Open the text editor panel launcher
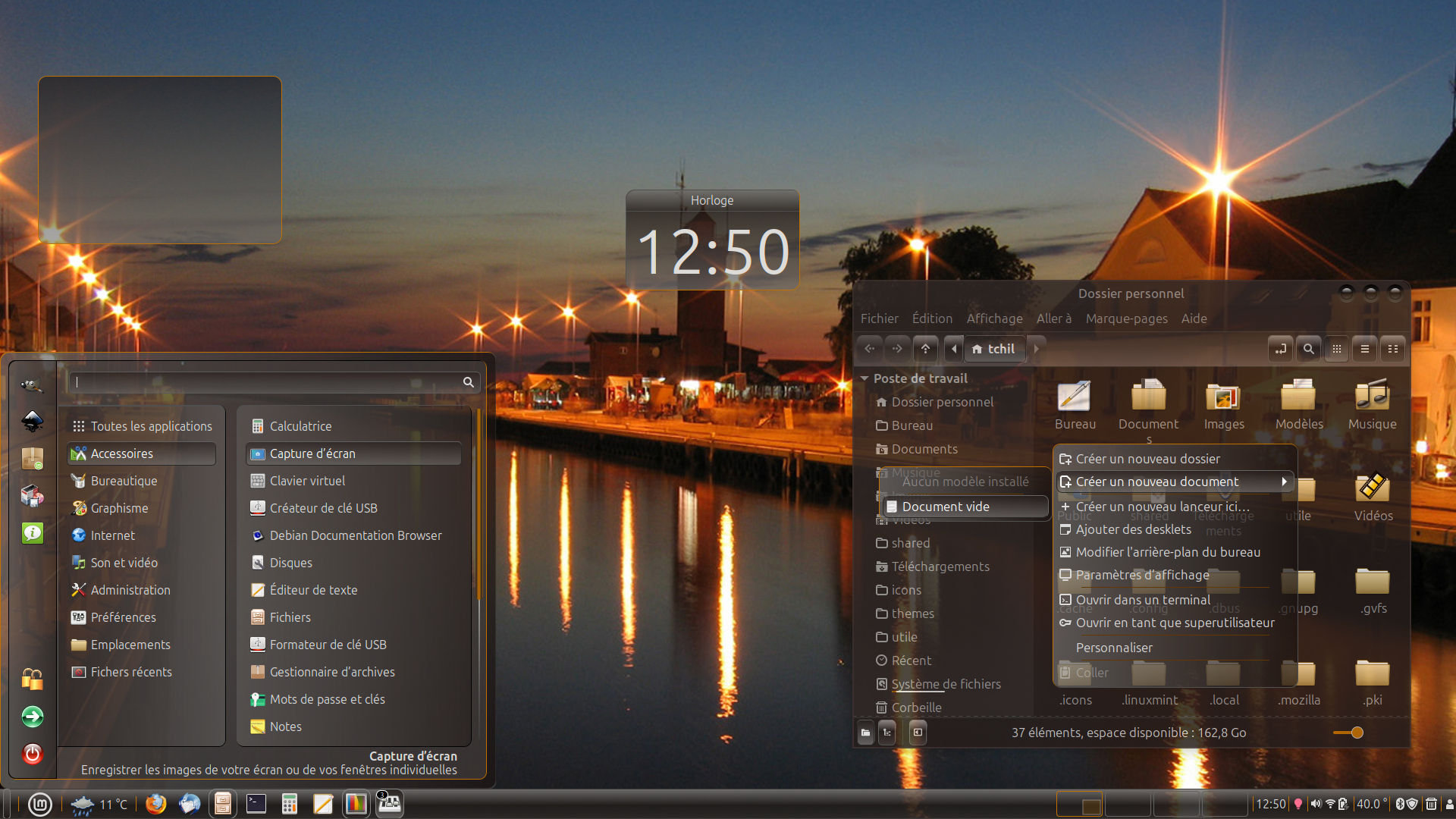 pyautogui.click(x=323, y=804)
